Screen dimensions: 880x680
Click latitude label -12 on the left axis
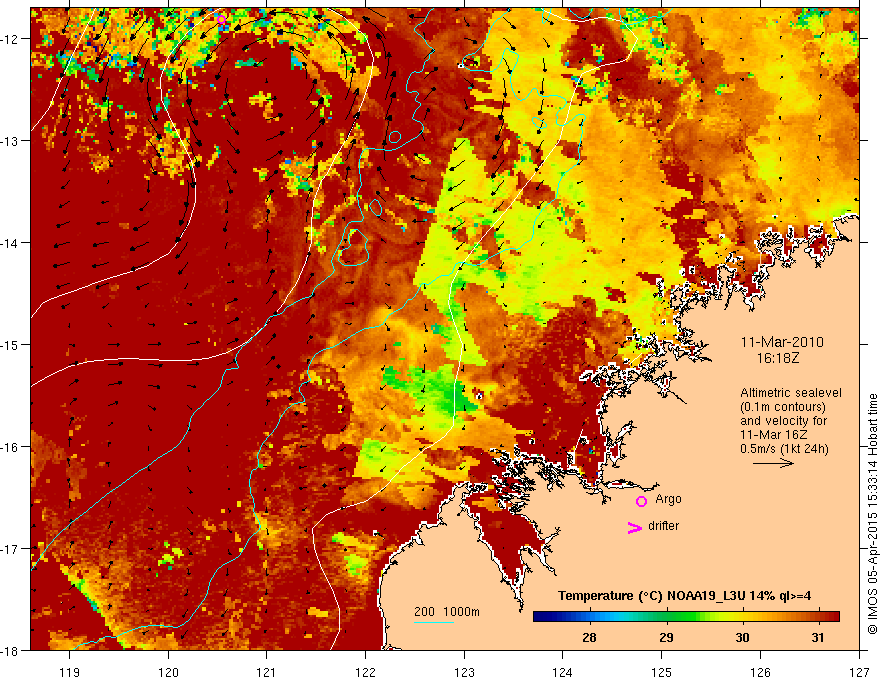pyautogui.click(x=10, y=39)
